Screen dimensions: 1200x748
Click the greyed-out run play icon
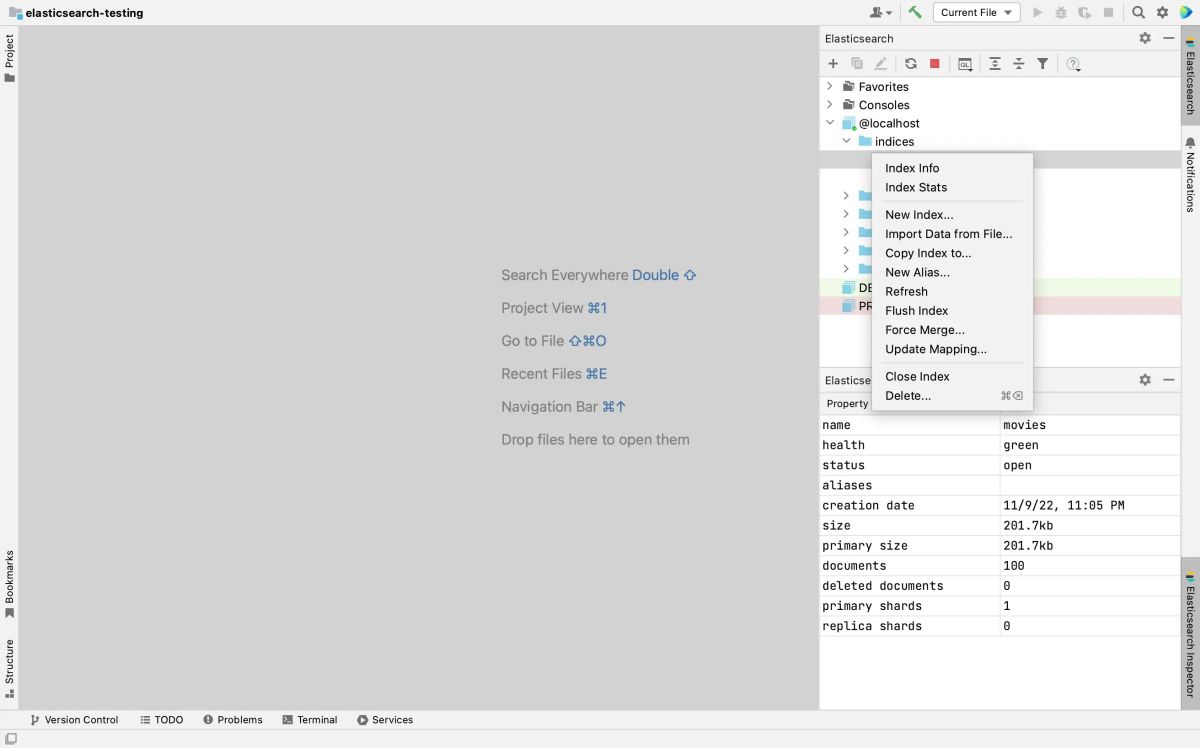coord(1037,12)
